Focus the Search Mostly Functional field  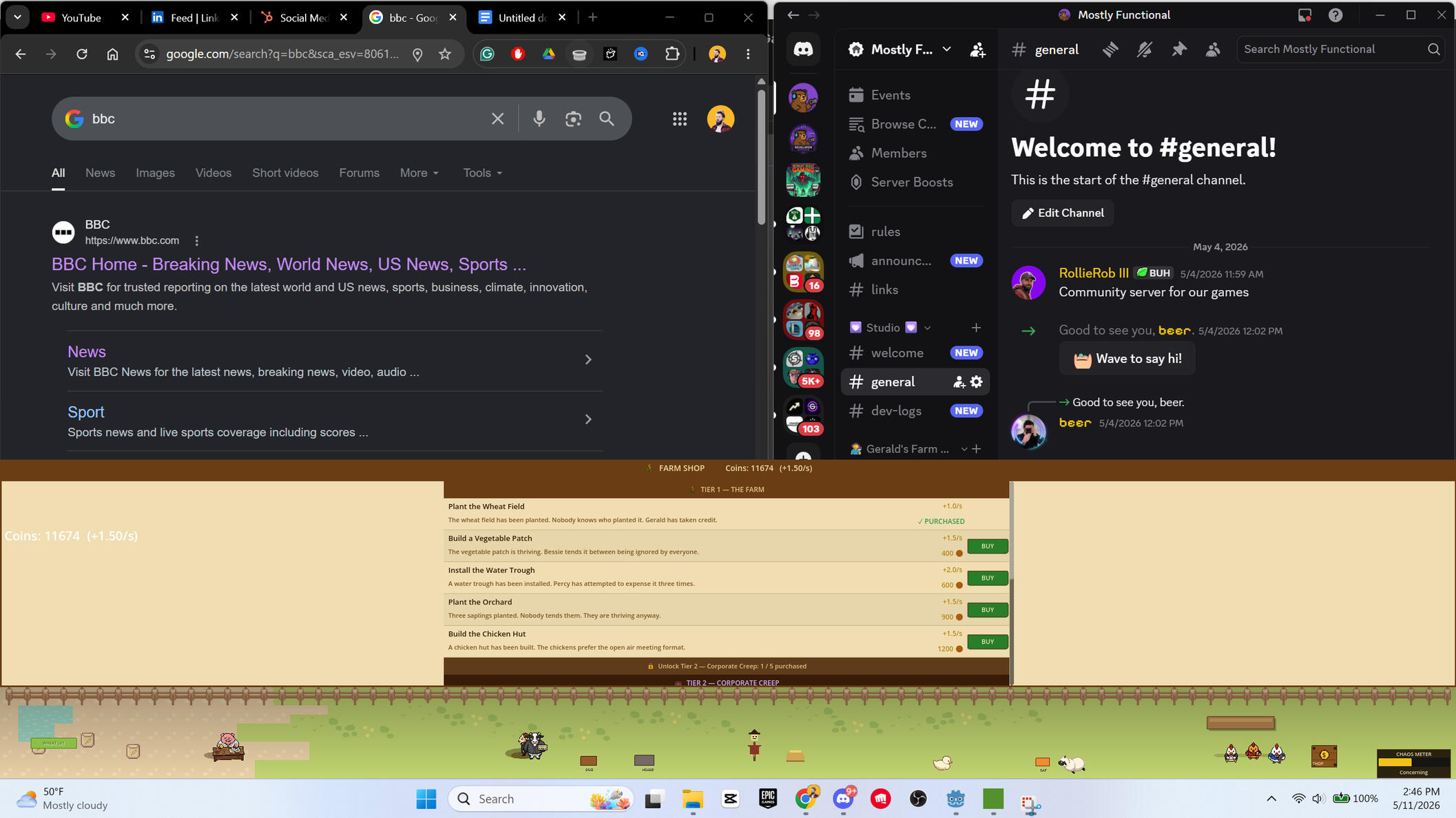coord(1340,49)
